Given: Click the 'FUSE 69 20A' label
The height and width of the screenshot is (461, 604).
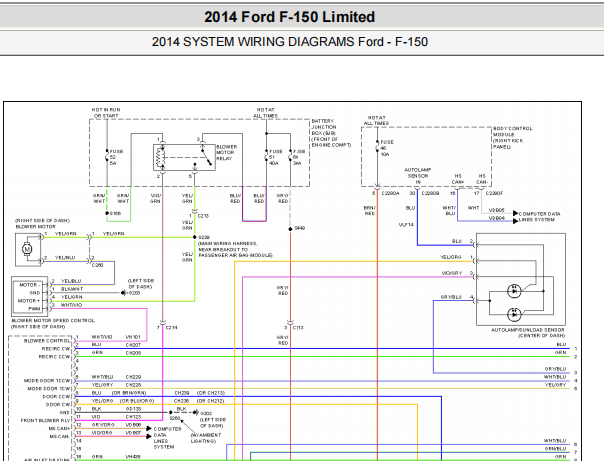Looking at the screenshot, I should pyautogui.click(x=299, y=157).
